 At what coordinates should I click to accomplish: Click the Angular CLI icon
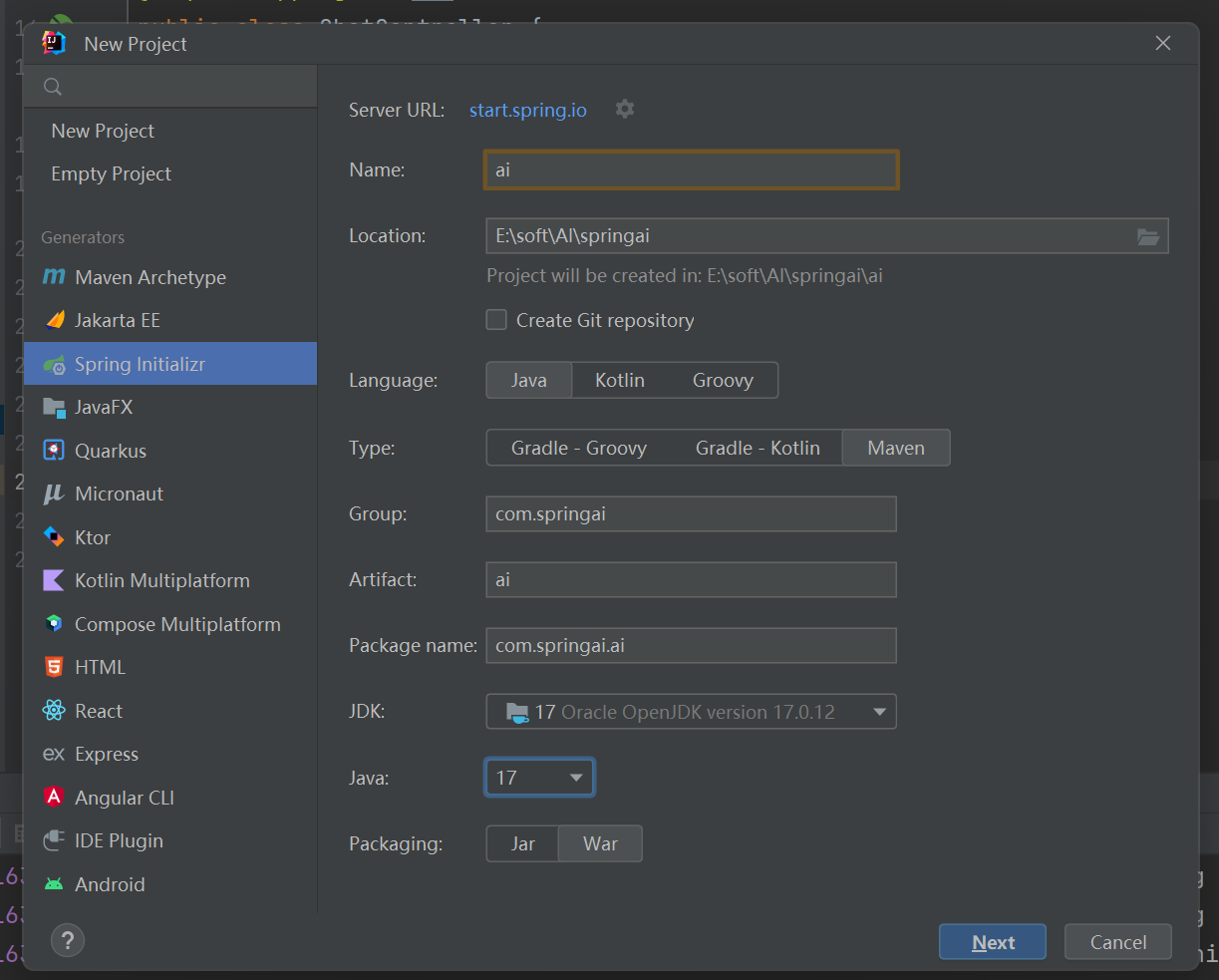pos(54,798)
